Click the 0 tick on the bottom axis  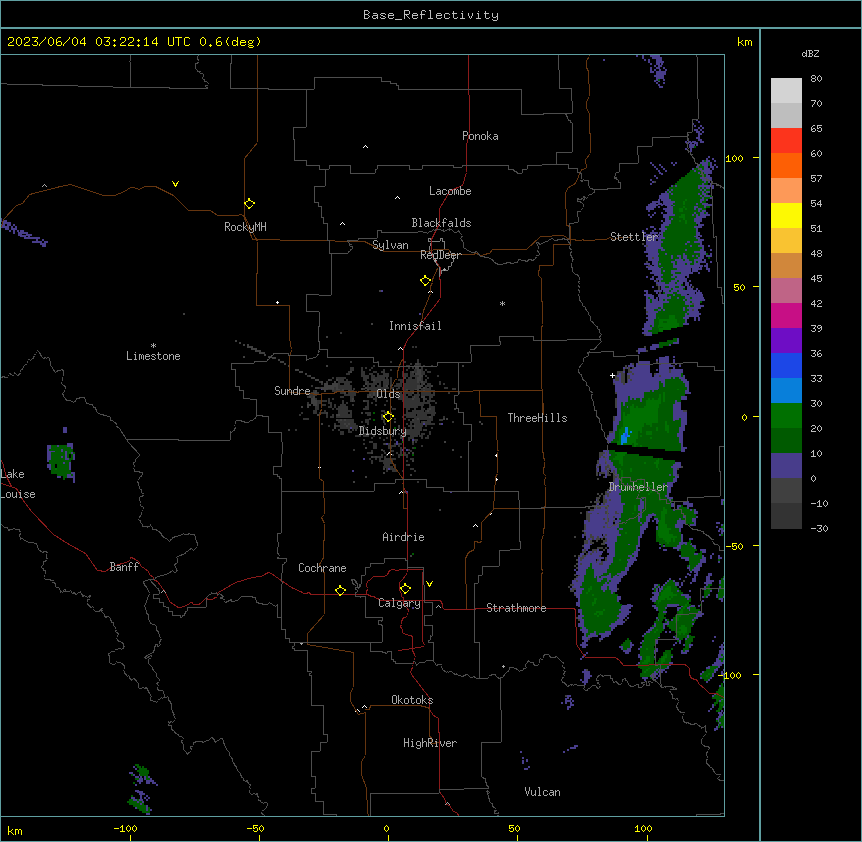(x=386, y=828)
